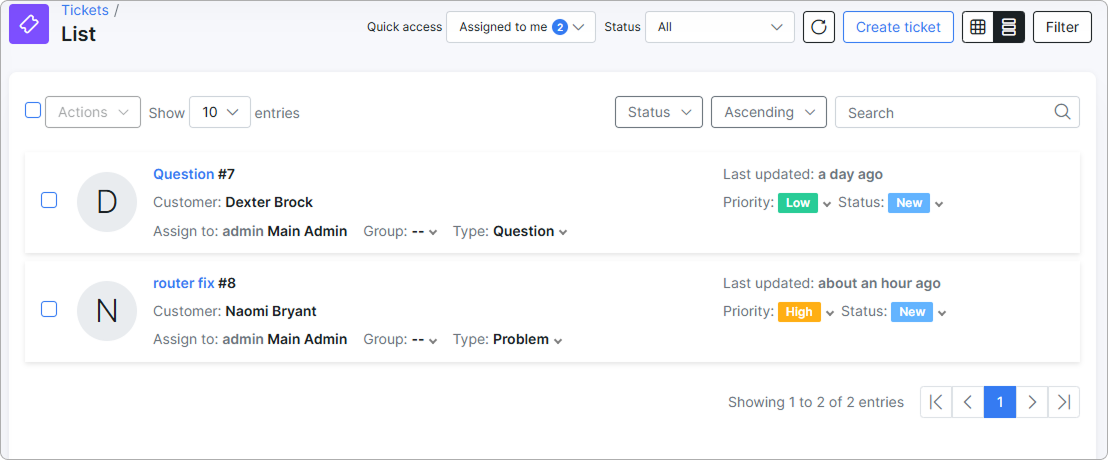This screenshot has width=1108, height=460.
Task: Click the purple Tickets module icon
Action: click(x=29, y=24)
